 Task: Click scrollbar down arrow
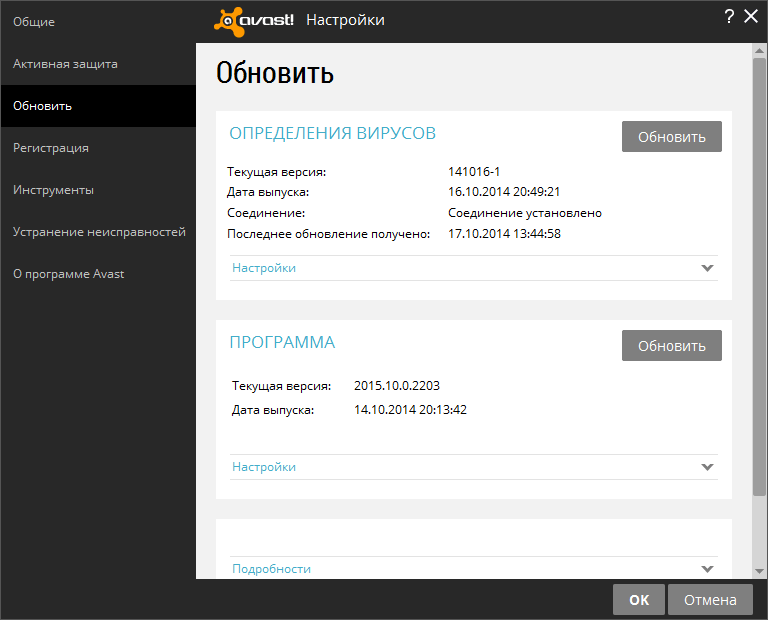click(x=759, y=571)
